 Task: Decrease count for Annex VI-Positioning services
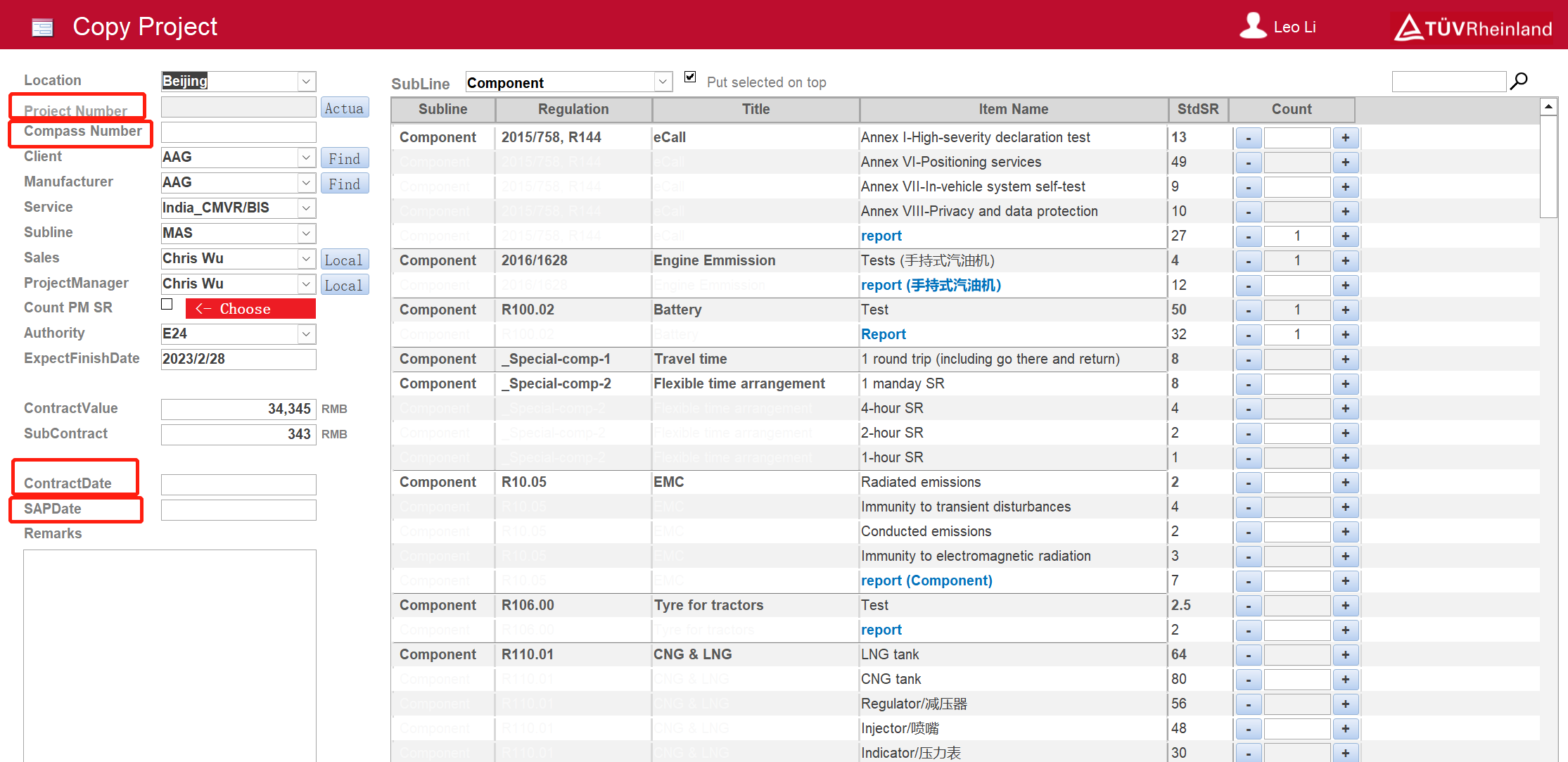pyautogui.click(x=1249, y=163)
